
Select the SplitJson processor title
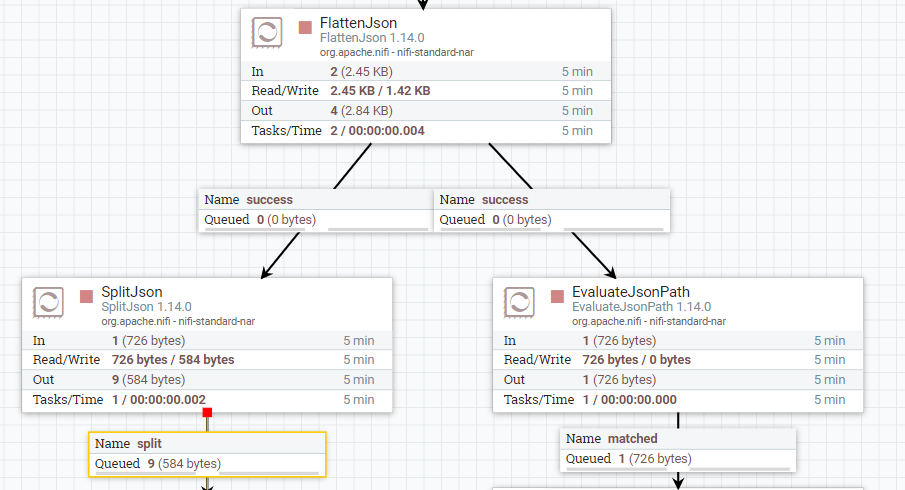(x=132, y=292)
